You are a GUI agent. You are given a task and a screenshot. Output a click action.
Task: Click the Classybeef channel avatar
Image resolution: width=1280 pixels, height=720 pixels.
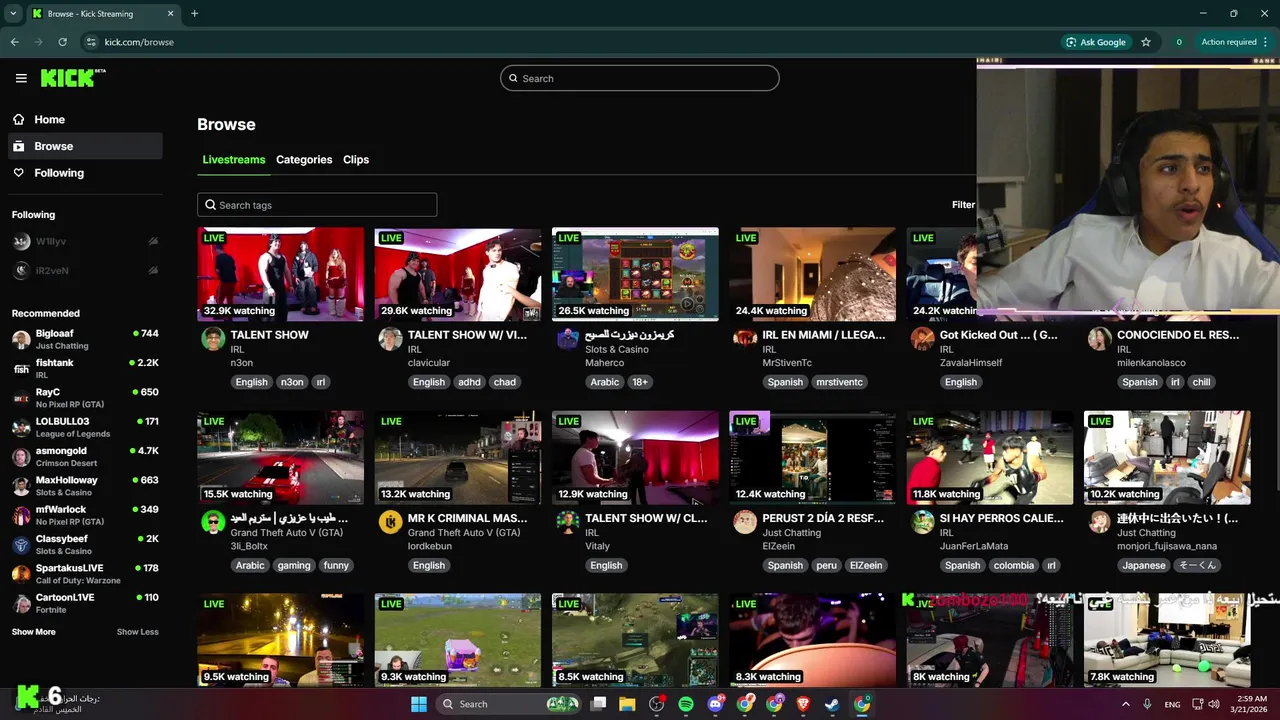pyautogui.click(x=21, y=545)
